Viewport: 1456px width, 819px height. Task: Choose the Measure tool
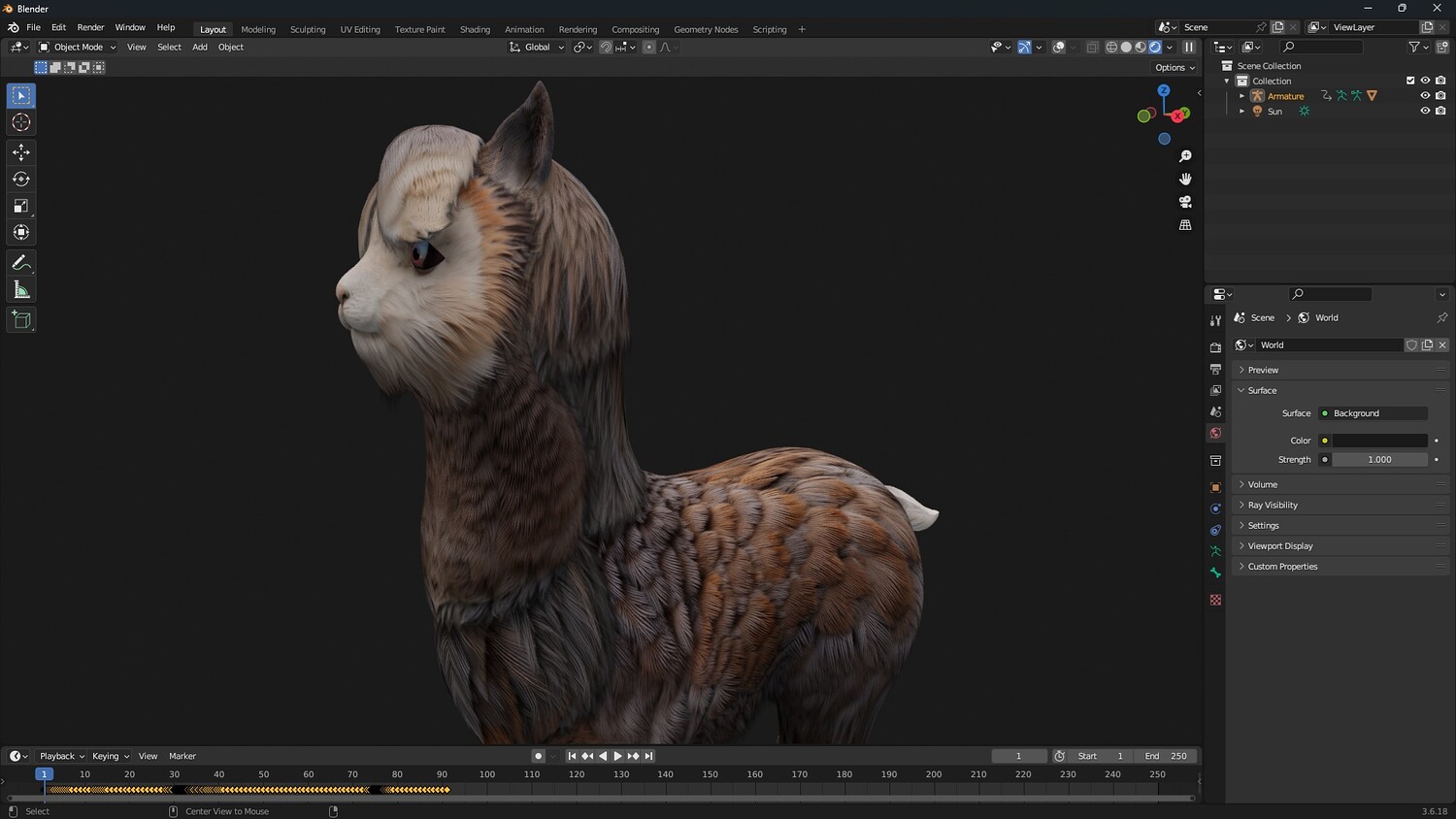click(21, 290)
